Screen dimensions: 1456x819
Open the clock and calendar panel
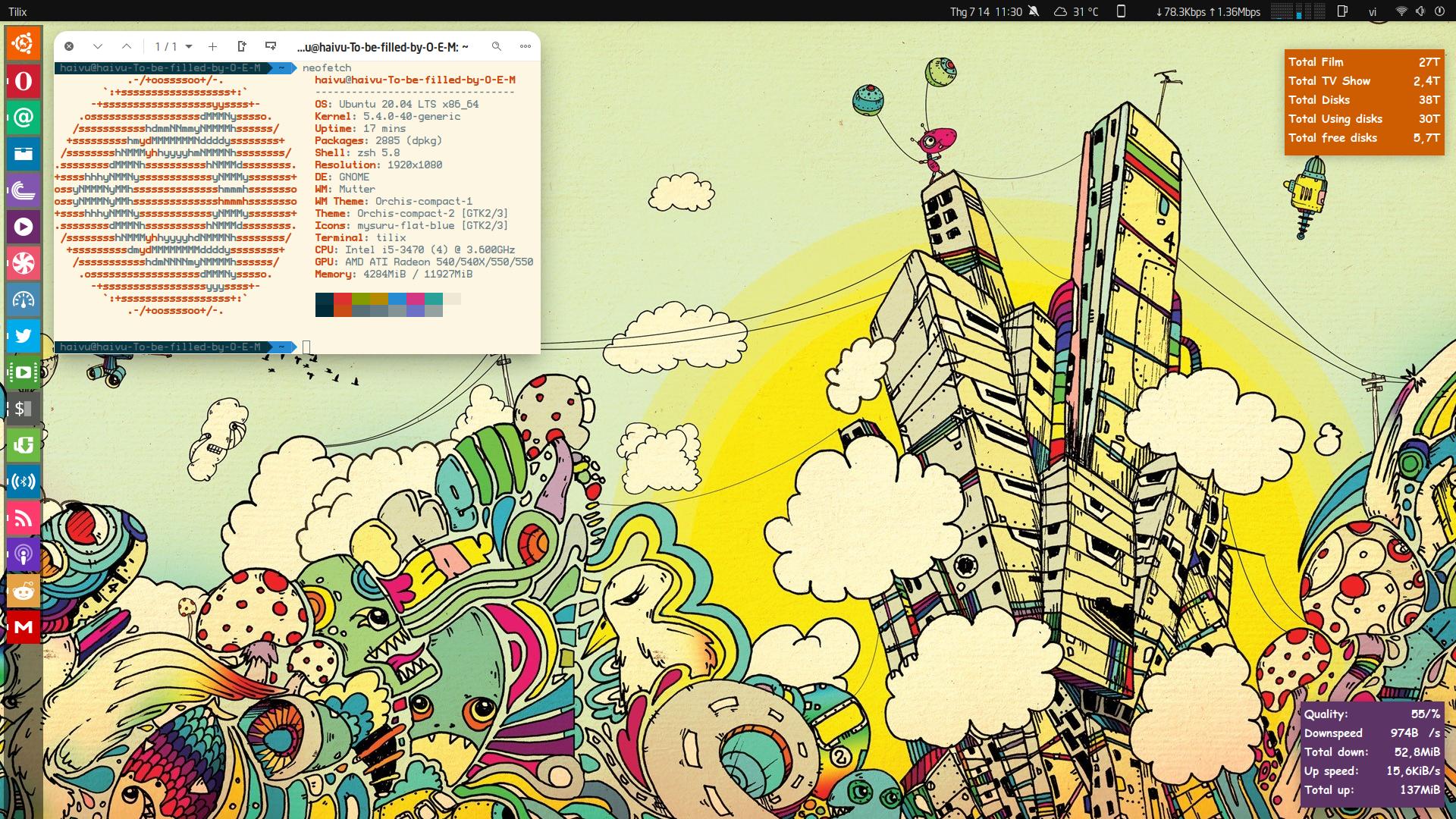[986, 11]
